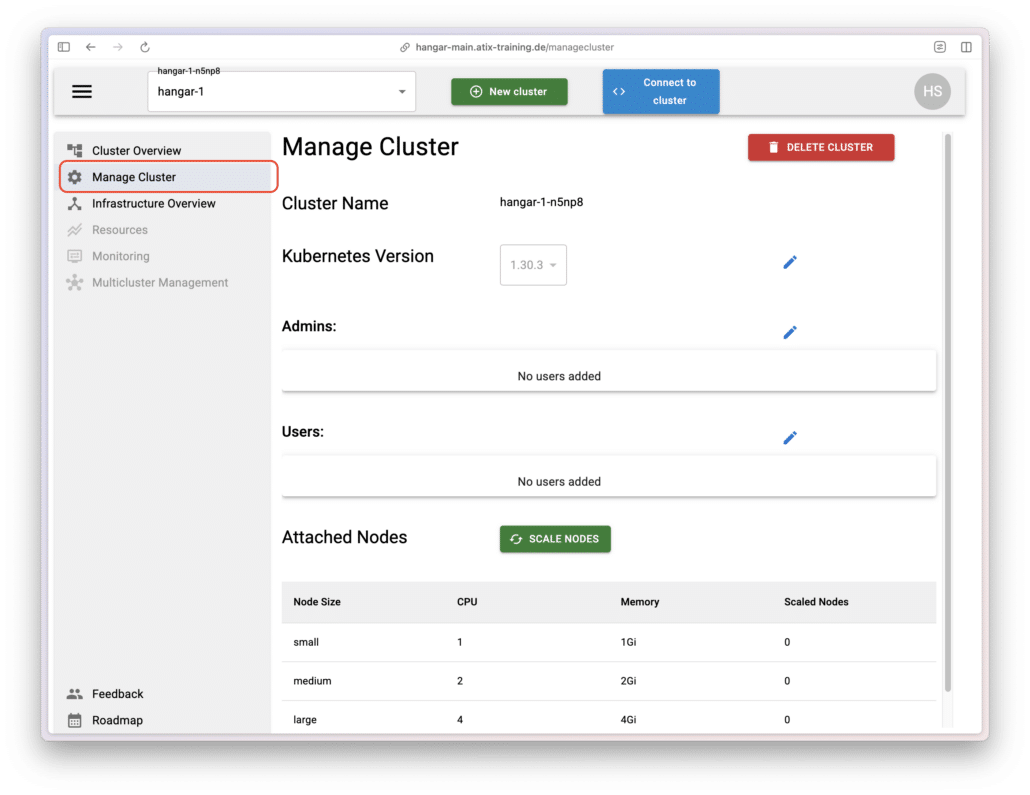Click the Connect to cluster button
This screenshot has width=1030, height=795.
point(660,92)
